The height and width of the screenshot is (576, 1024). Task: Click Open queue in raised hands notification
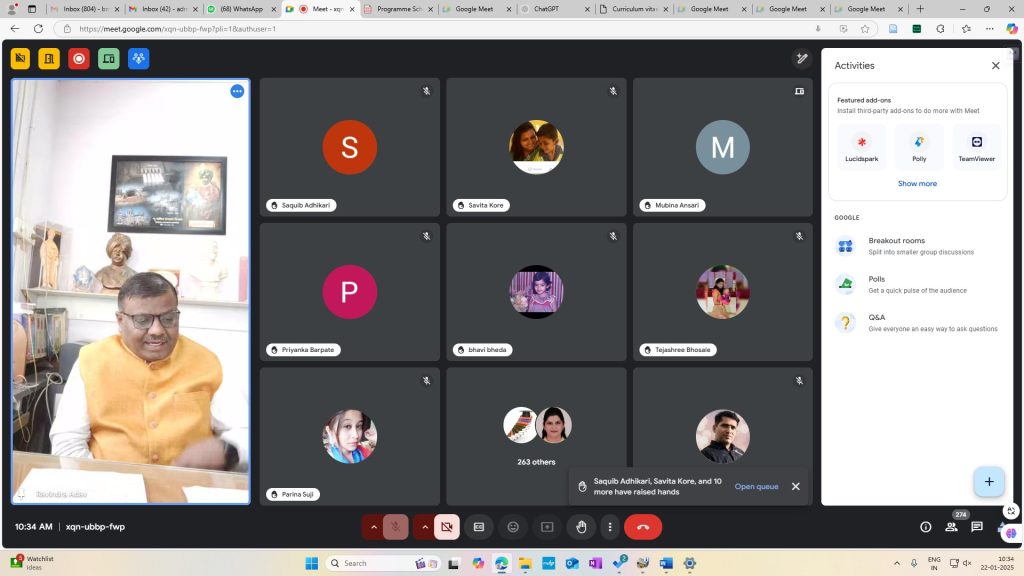[756, 487]
